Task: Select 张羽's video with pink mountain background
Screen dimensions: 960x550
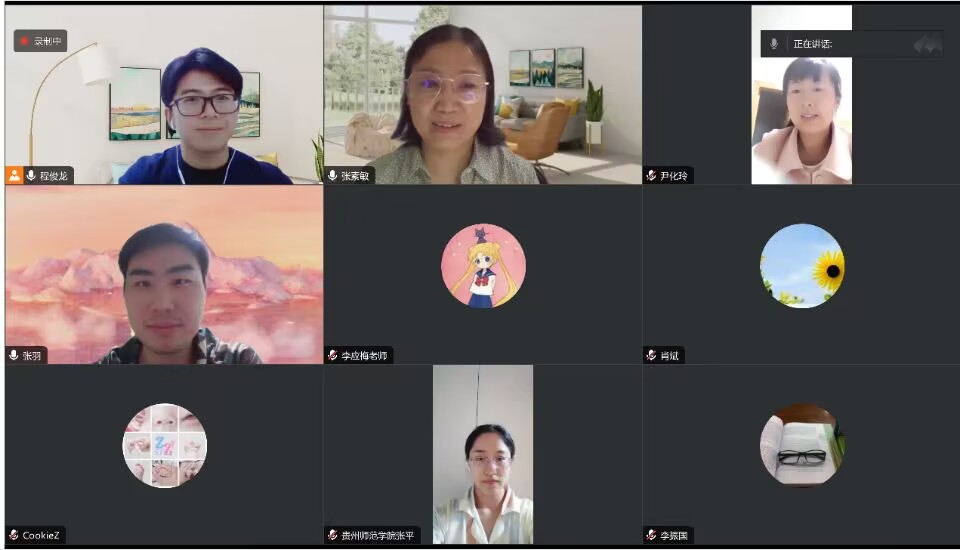Action: 164,274
